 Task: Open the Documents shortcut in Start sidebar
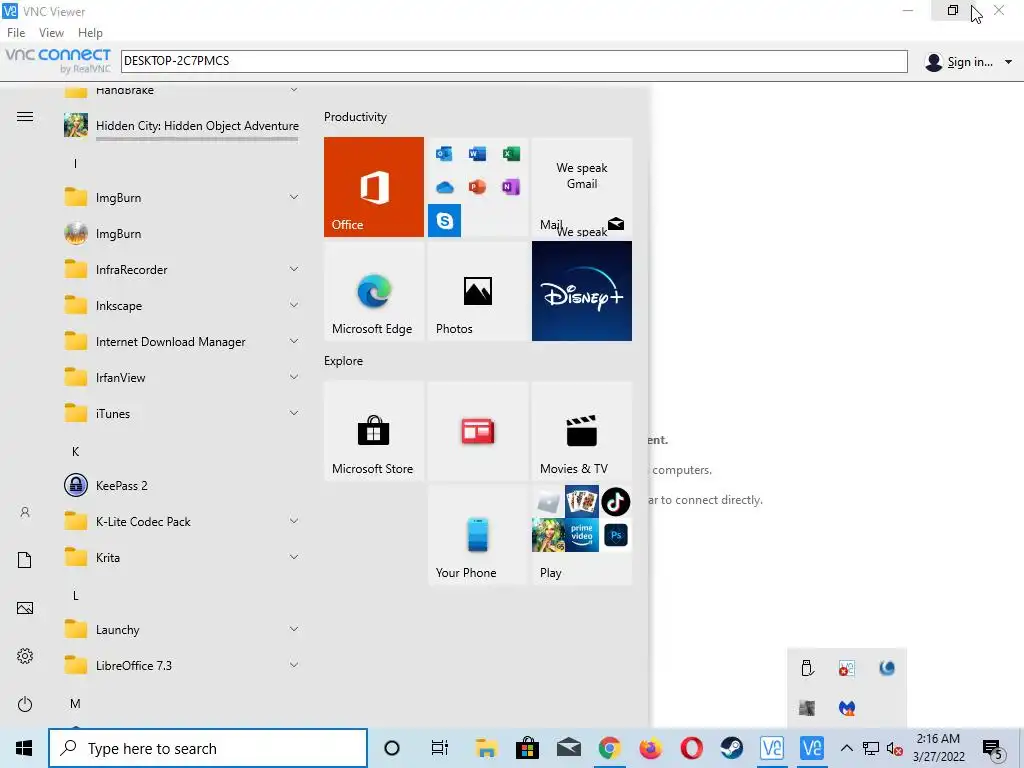[25, 560]
